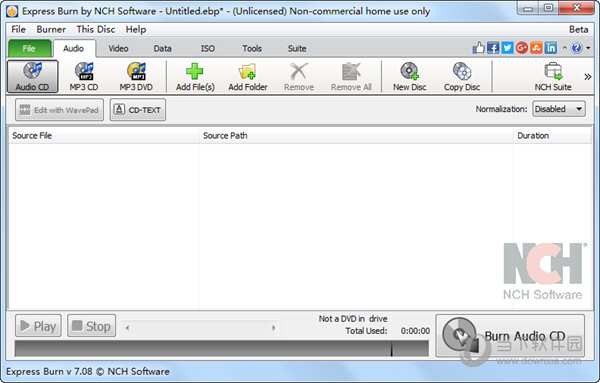Share on Twitter icon
600x383 pixels.
pyautogui.click(x=507, y=48)
